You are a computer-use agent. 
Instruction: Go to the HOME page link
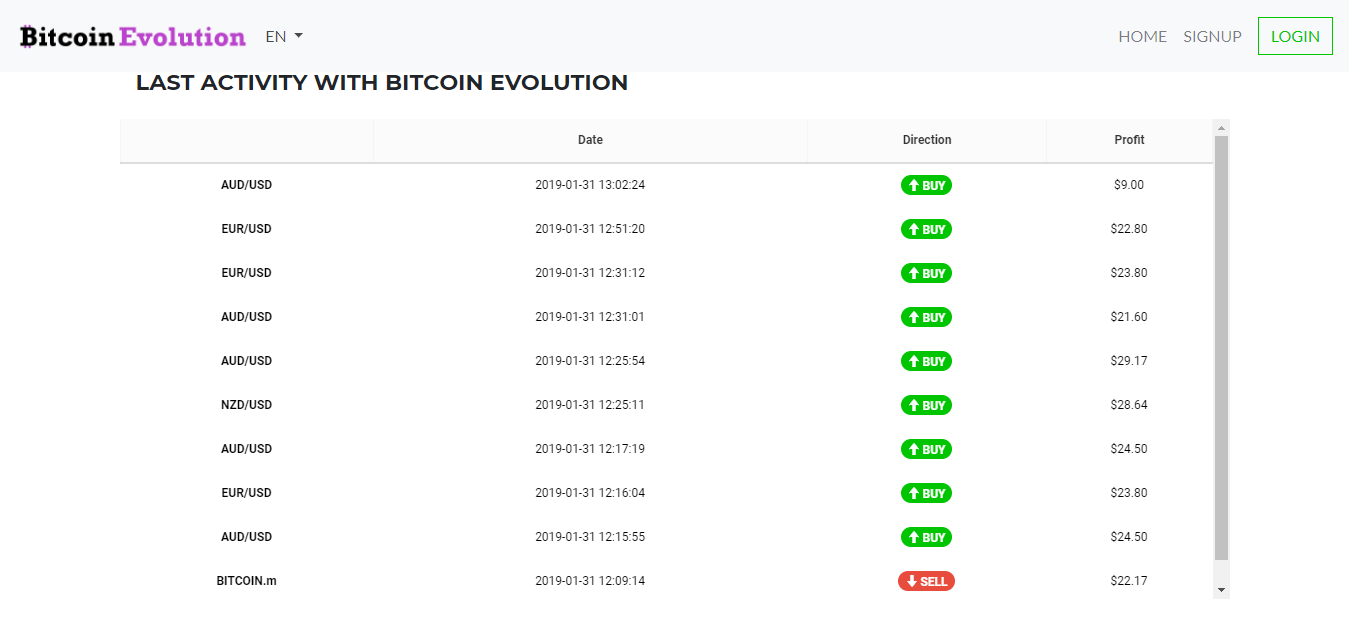click(x=1142, y=37)
